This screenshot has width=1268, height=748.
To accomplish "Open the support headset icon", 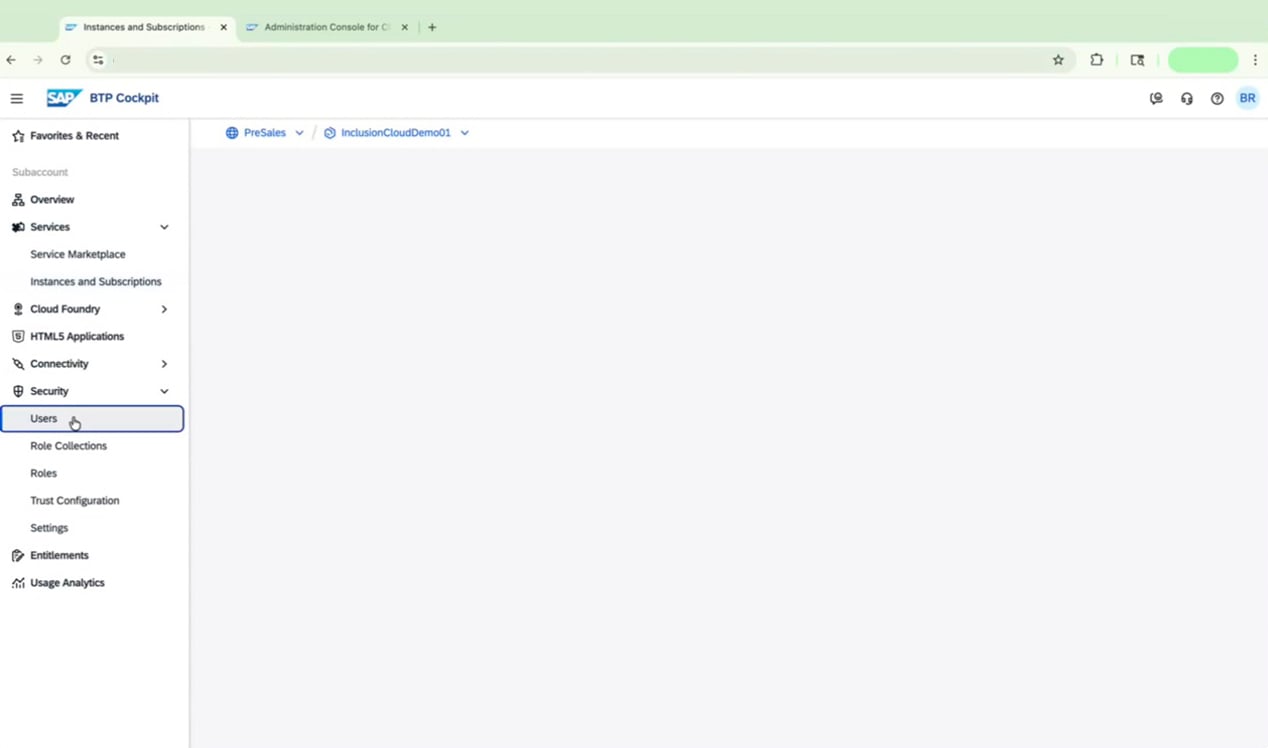I will click(x=1187, y=98).
